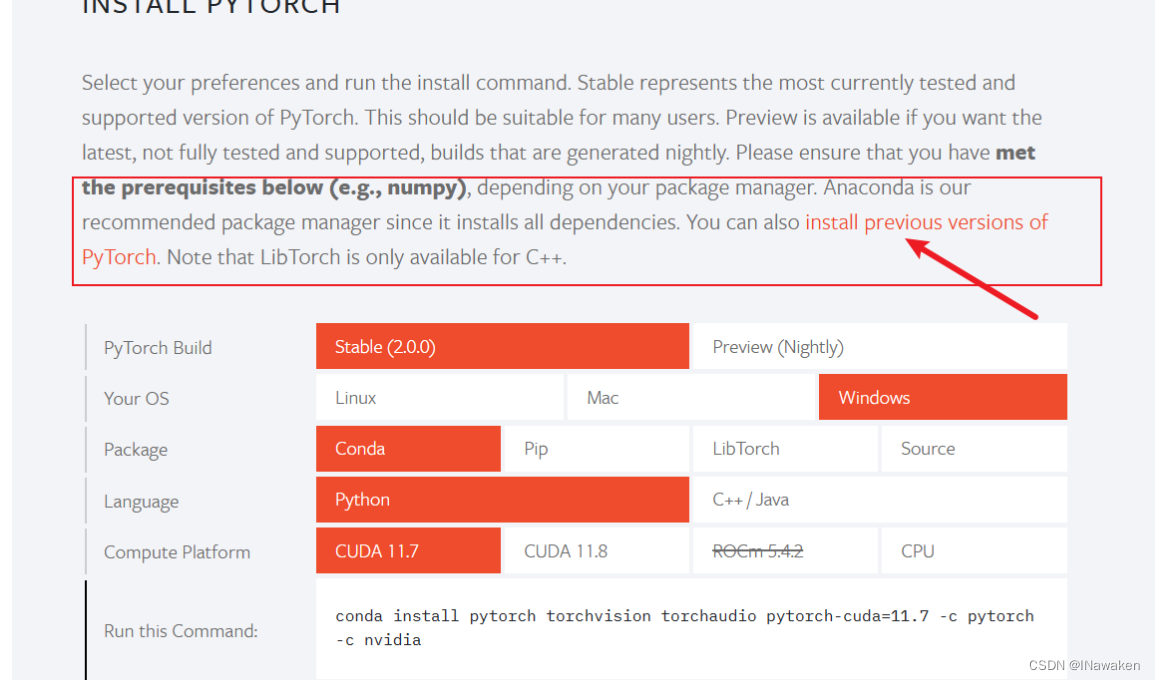Switch to CUDA 11.8 compute platform
Viewport: 1155px width, 680px height.
596,550
